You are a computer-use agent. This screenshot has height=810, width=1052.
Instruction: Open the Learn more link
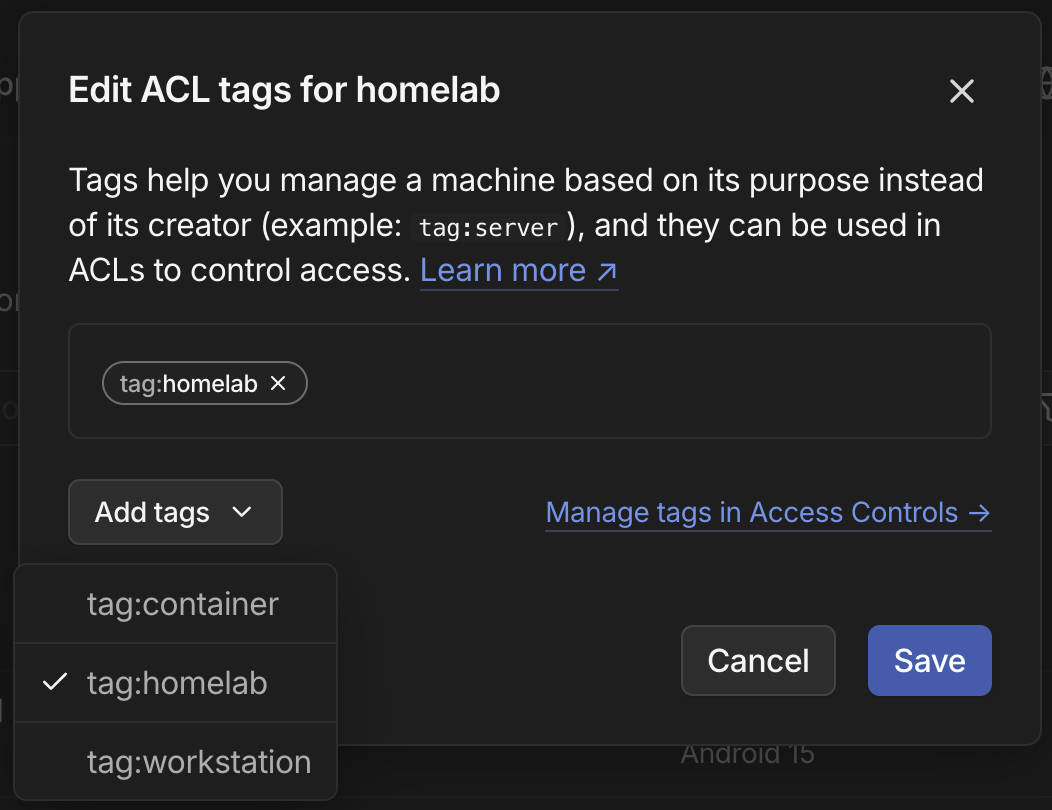pyautogui.click(x=503, y=271)
